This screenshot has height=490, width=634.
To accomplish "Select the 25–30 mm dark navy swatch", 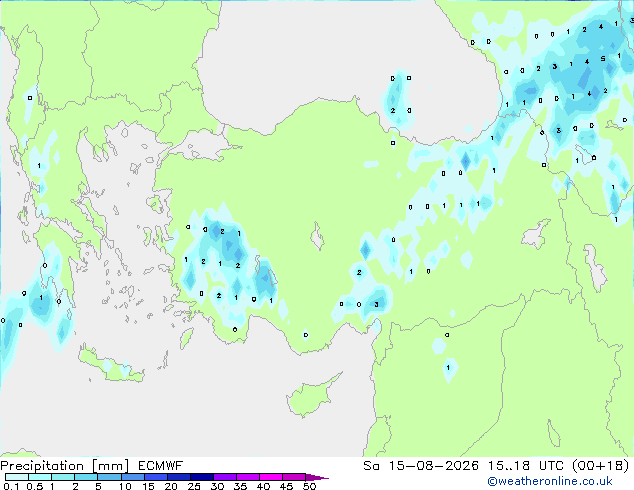I will [202, 477].
